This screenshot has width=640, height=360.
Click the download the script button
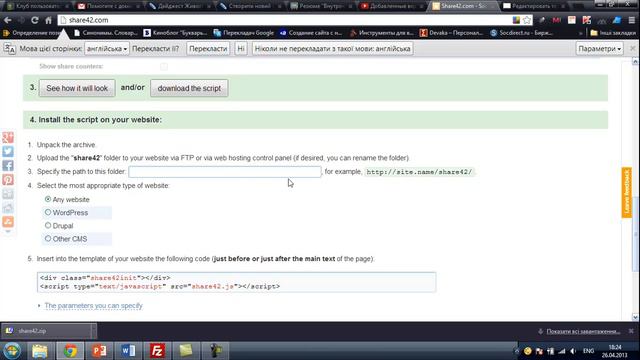click(x=189, y=88)
